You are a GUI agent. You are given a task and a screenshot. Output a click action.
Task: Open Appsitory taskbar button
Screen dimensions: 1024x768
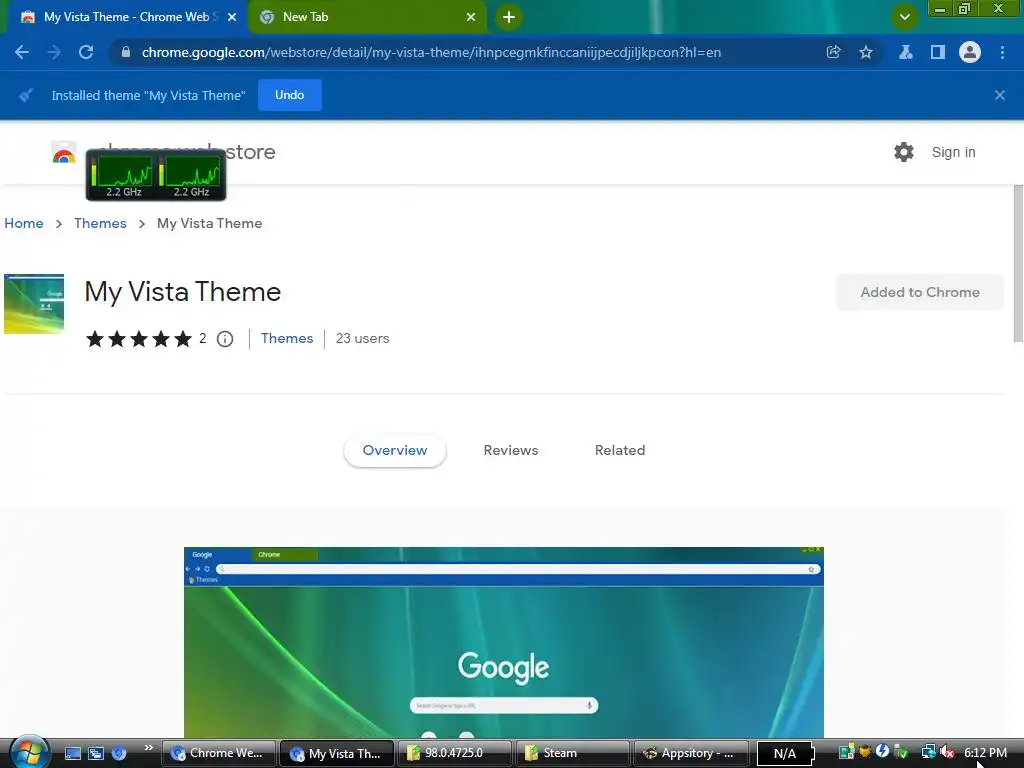[692, 754]
